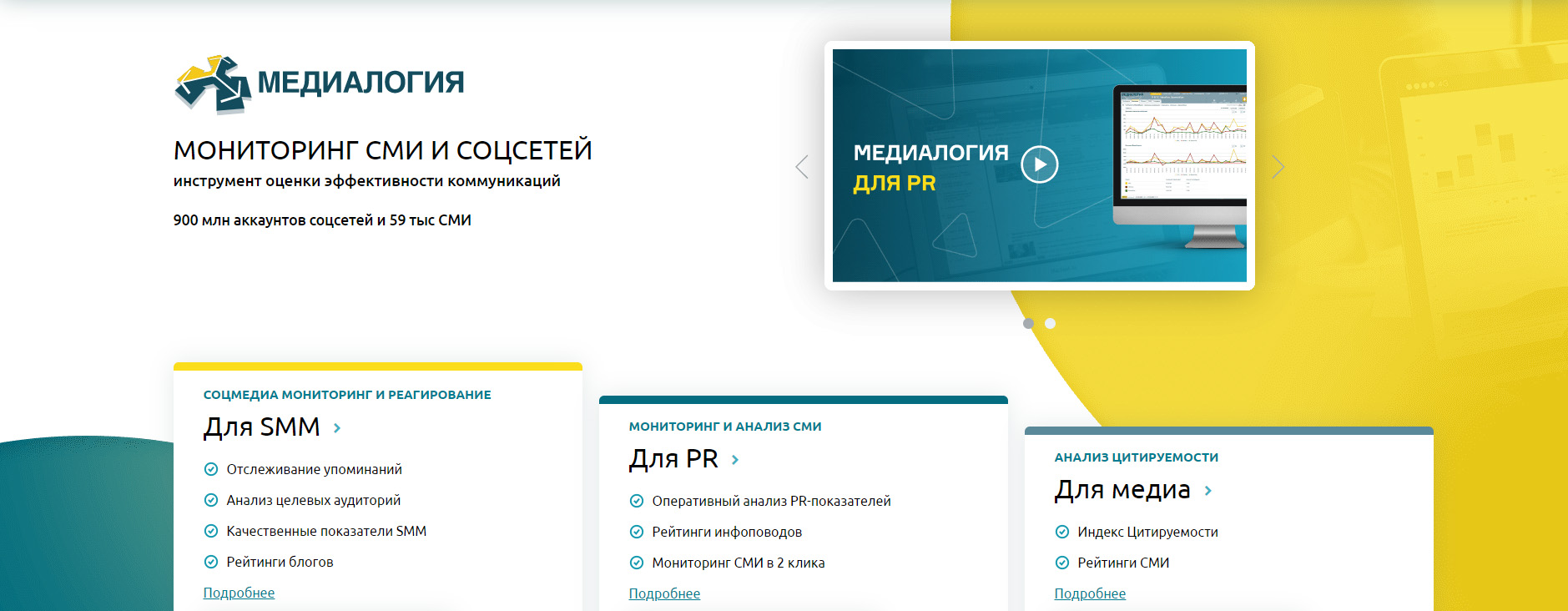Click the chevron next to Для PR

pyautogui.click(x=735, y=460)
